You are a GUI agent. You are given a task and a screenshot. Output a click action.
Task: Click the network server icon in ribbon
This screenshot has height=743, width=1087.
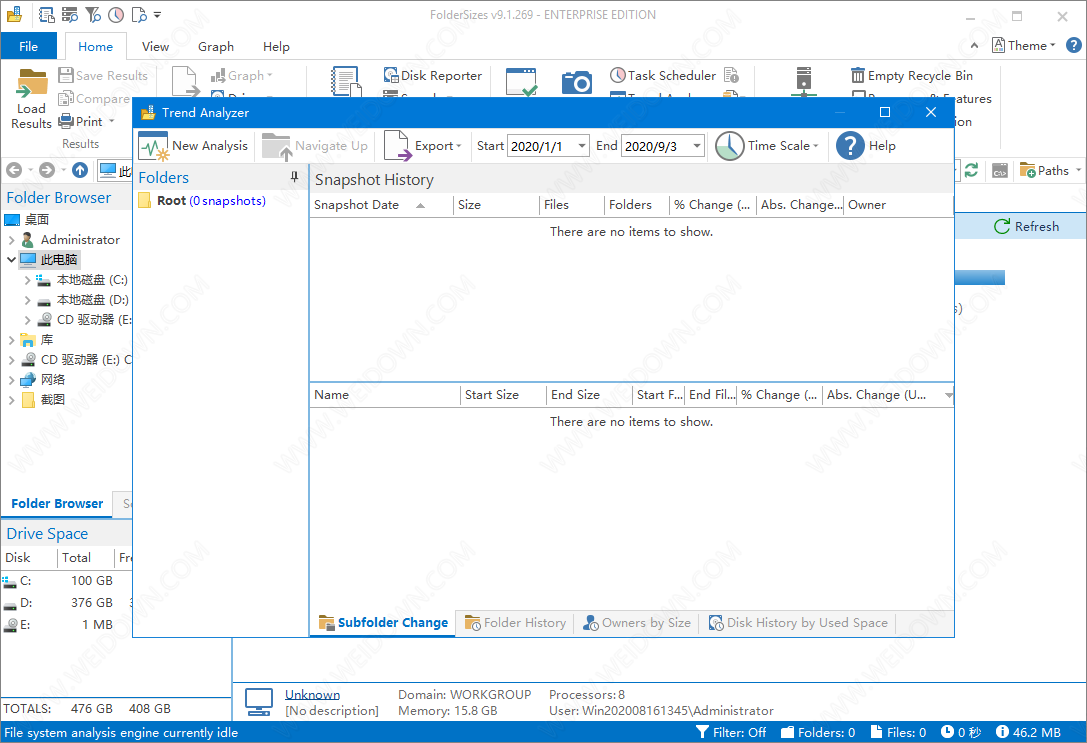pyautogui.click(x=803, y=82)
